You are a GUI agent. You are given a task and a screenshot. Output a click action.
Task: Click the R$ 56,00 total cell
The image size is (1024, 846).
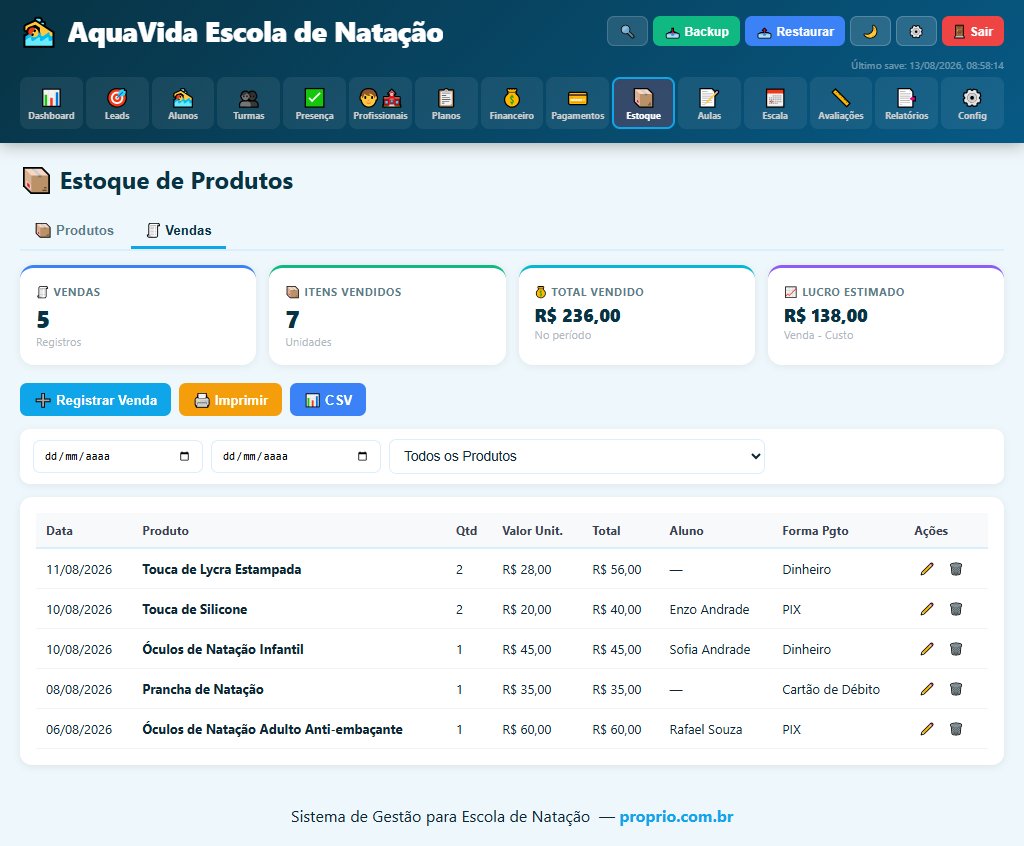tap(616, 570)
